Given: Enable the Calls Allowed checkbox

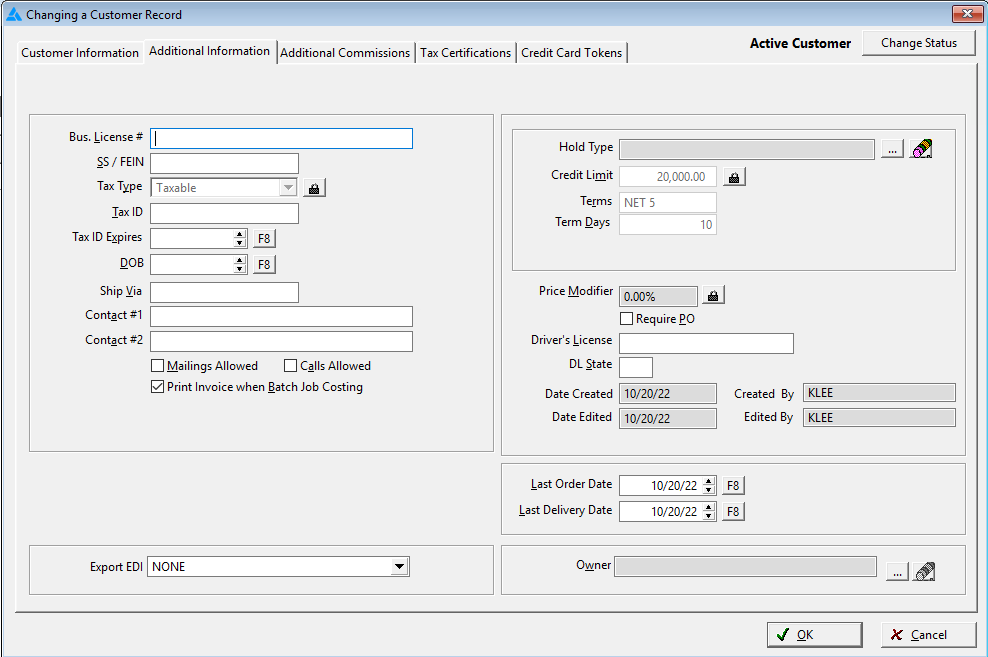Looking at the screenshot, I should coord(290,366).
